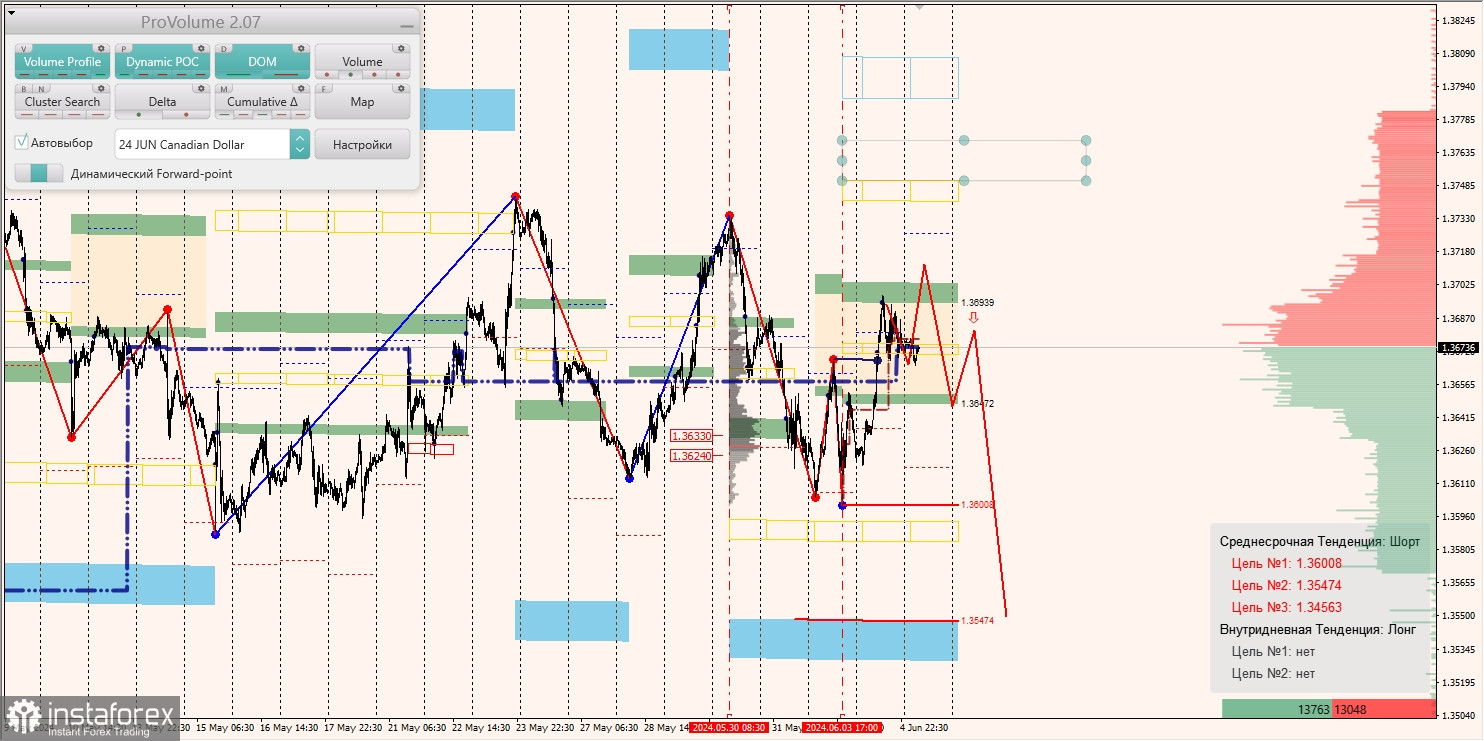
Task: Click Цель №2: 1.35474 in info panel
Action: point(1287,585)
